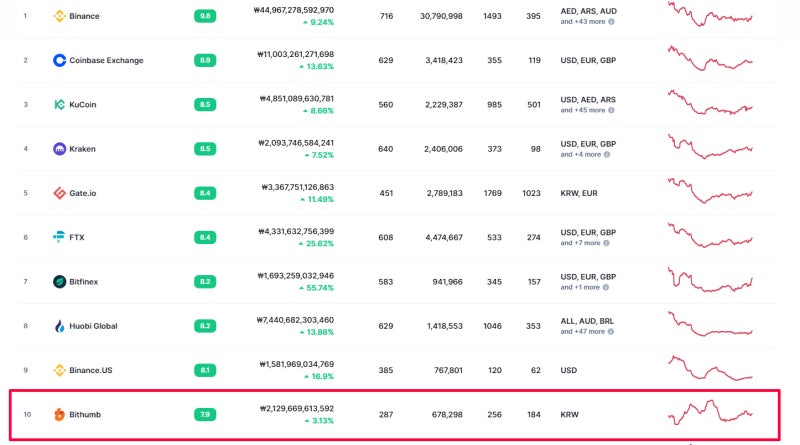
Task: Click Bitfinex's volume sparkline chart
Action: (710, 280)
